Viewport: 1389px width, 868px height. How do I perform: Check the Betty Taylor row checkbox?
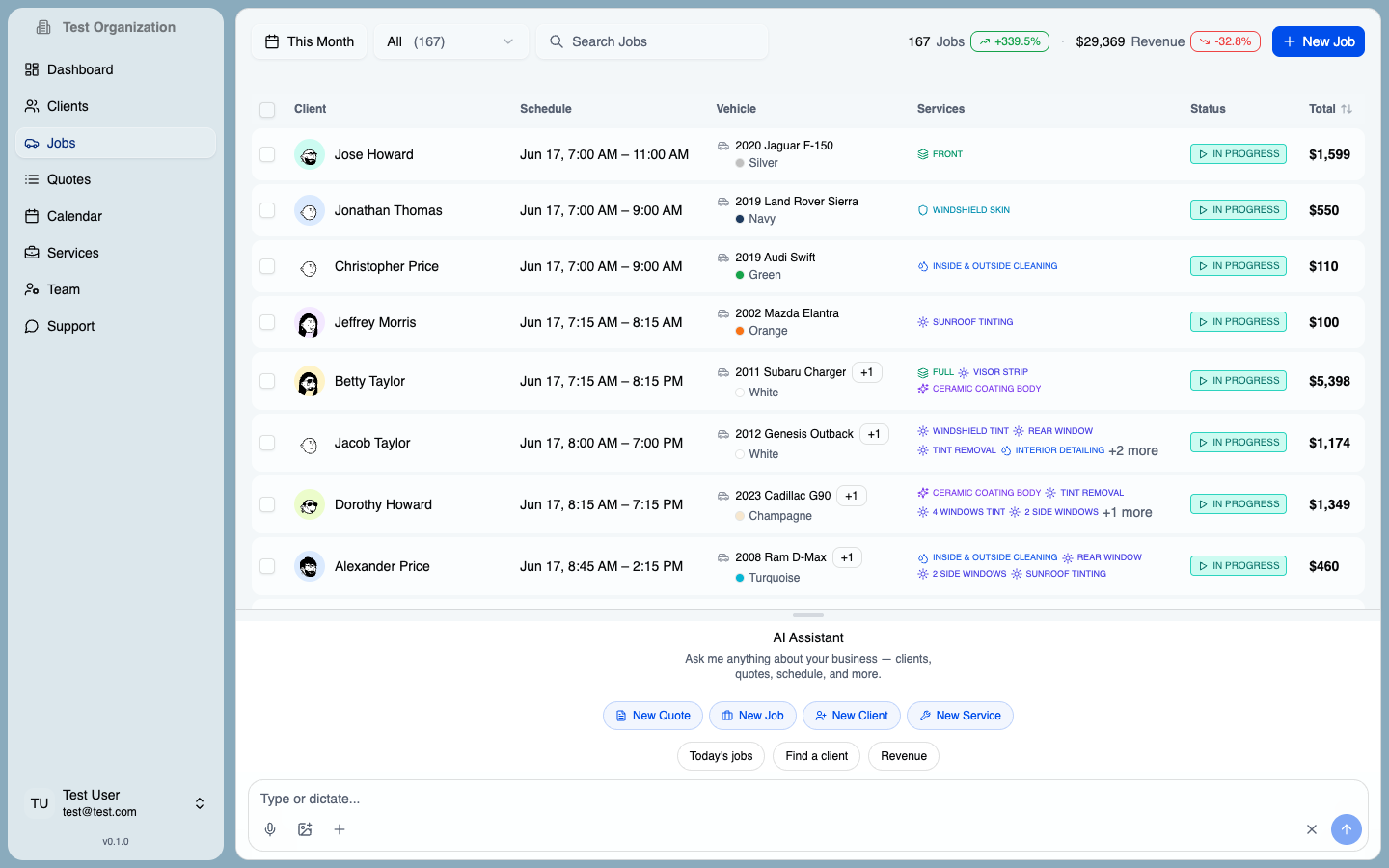267,381
